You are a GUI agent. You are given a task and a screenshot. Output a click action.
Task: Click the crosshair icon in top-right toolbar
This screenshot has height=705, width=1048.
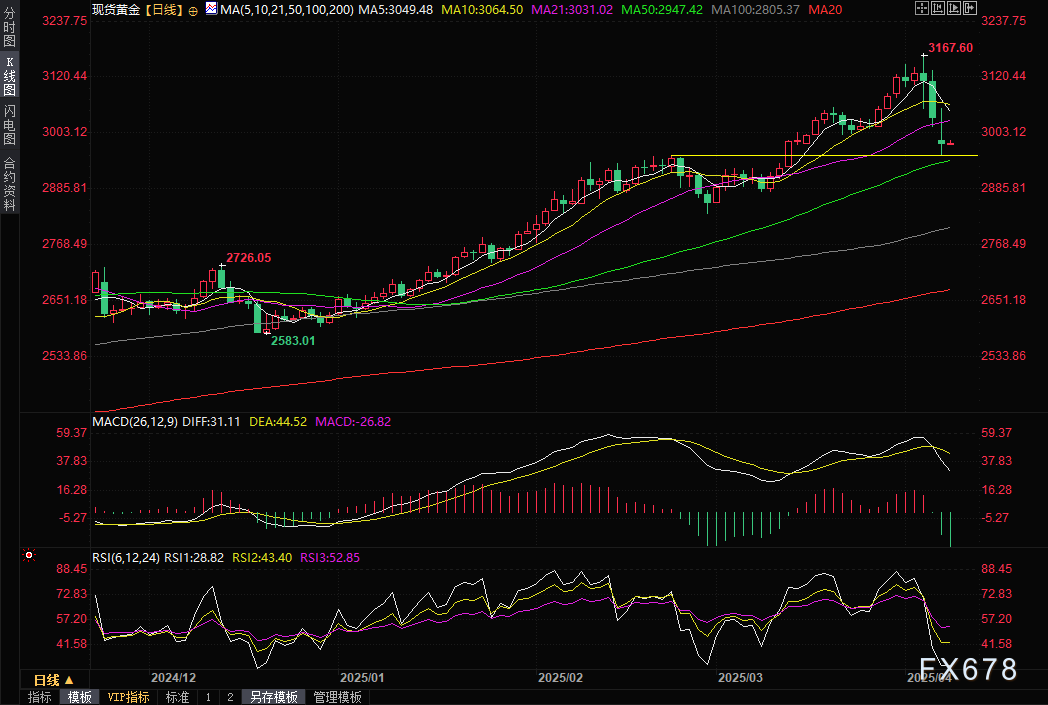(x=921, y=9)
